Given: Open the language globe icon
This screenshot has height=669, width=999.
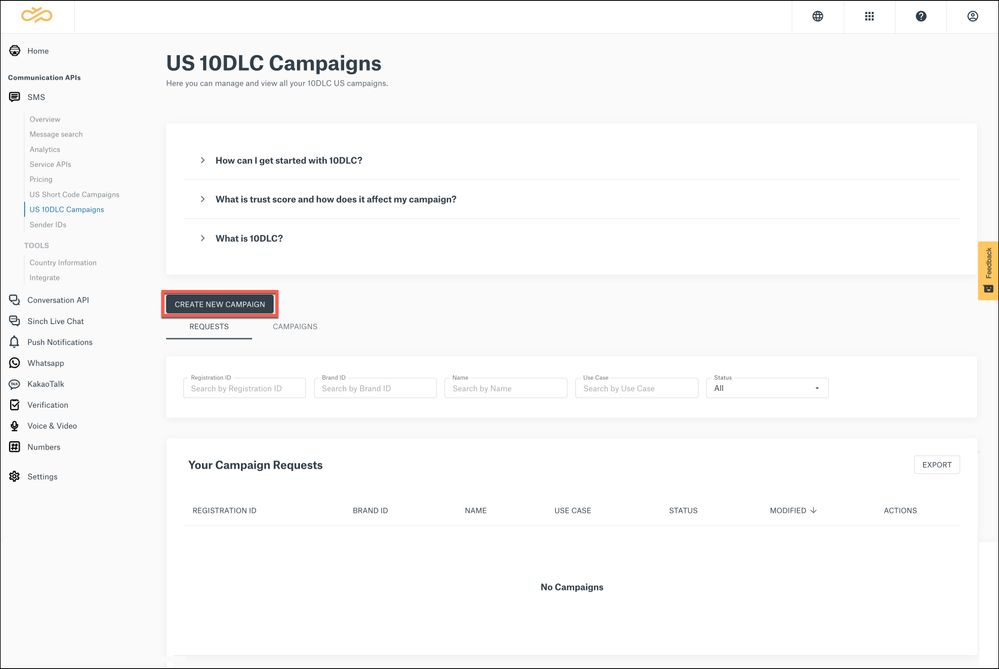Looking at the screenshot, I should [x=817, y=16].
